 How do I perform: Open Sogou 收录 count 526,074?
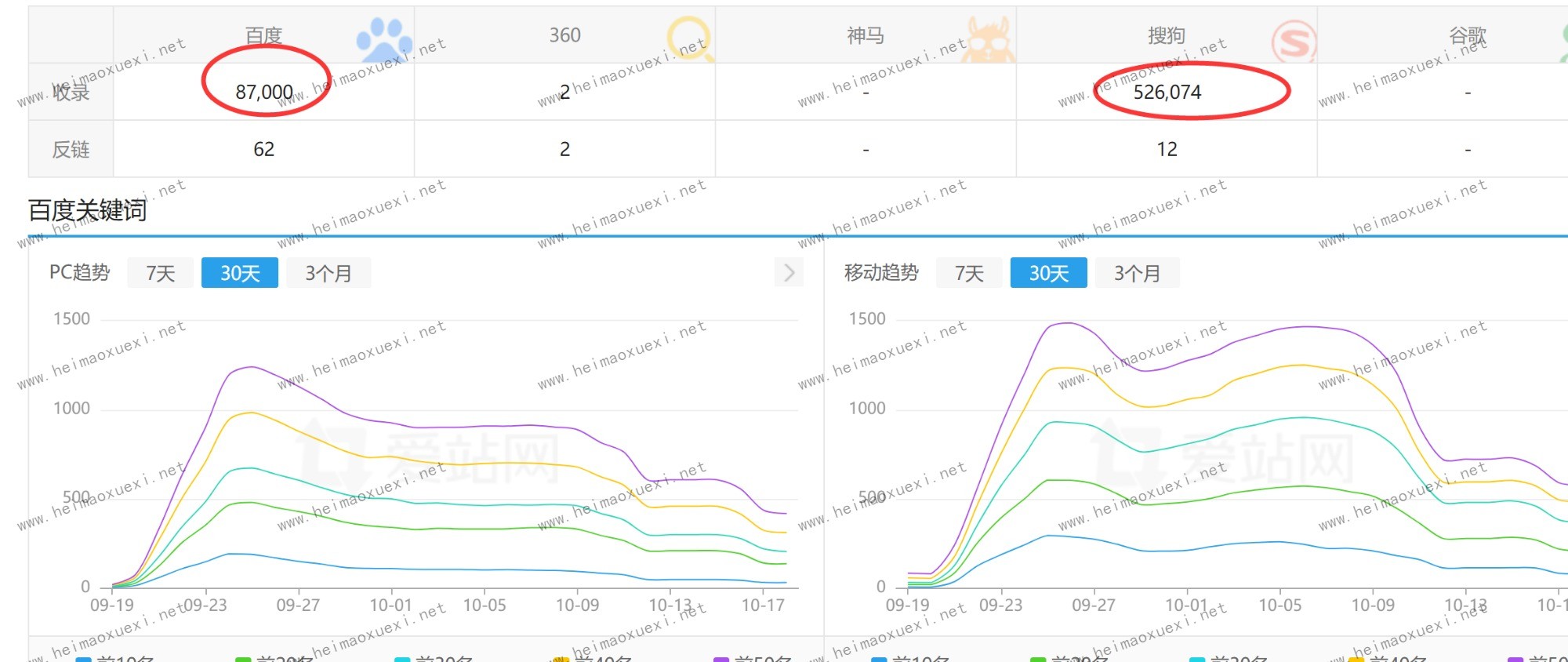point(1167,93)
